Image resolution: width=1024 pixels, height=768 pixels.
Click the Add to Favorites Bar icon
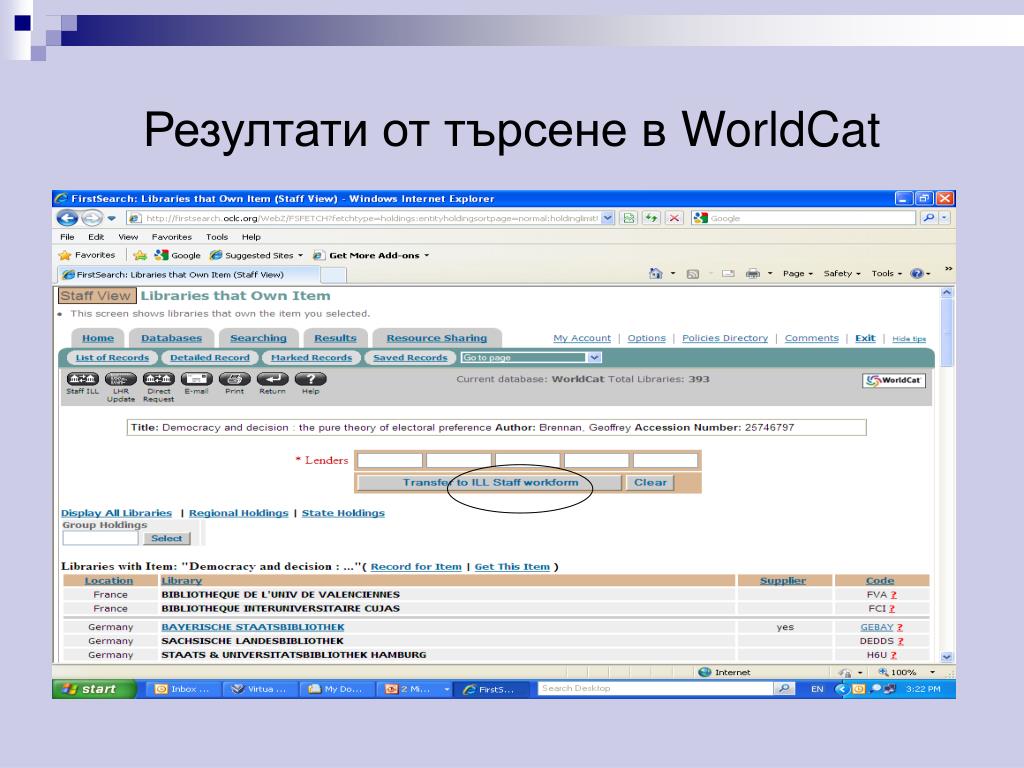coord(140,255)
